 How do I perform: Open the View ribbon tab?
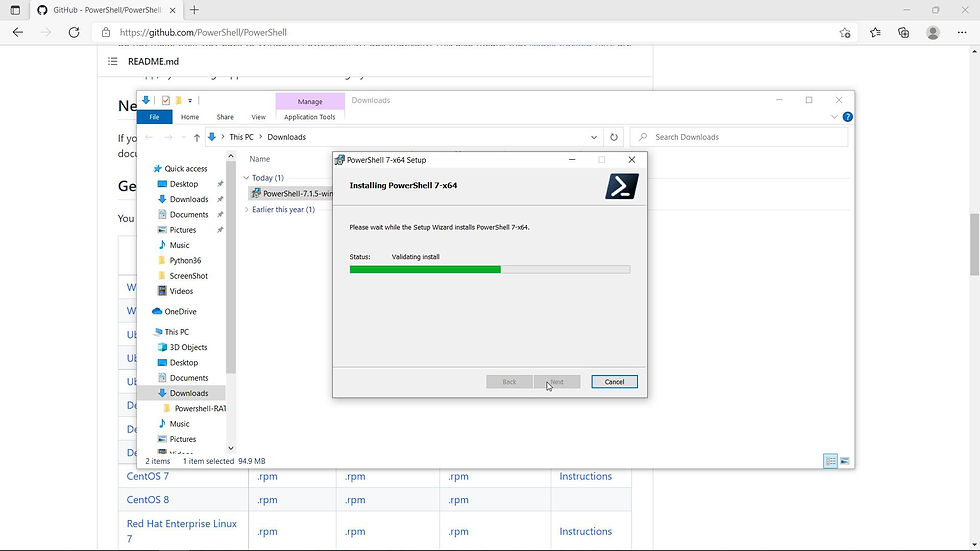258,117
